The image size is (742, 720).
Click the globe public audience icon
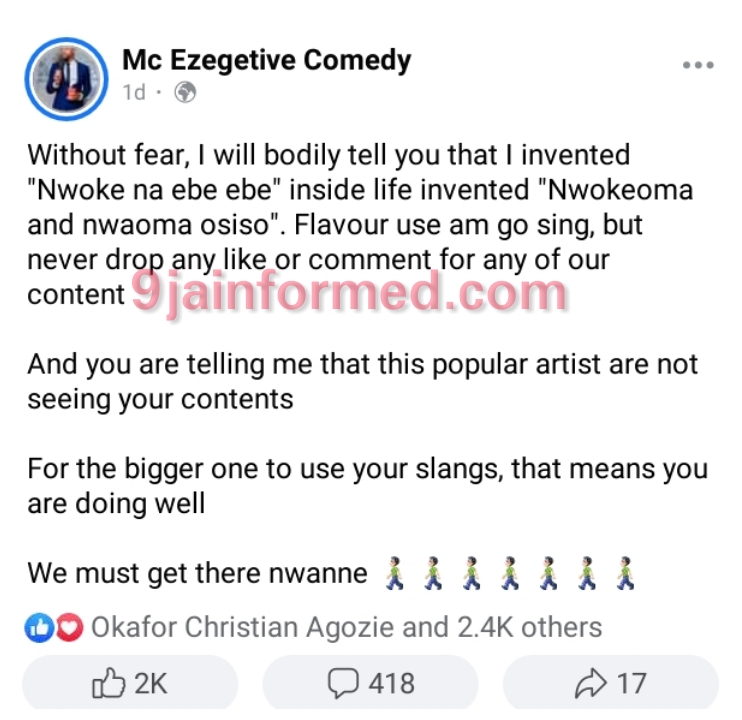pos(185,93)
